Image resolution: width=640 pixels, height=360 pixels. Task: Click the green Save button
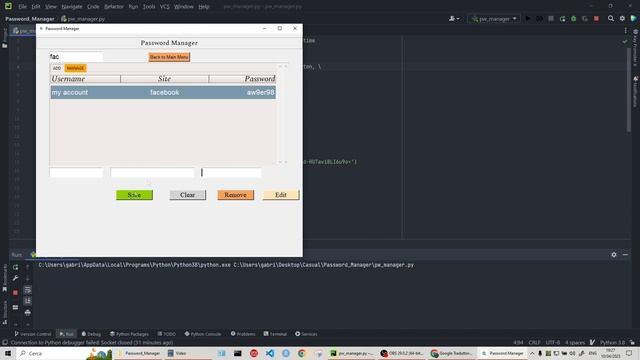134,195
